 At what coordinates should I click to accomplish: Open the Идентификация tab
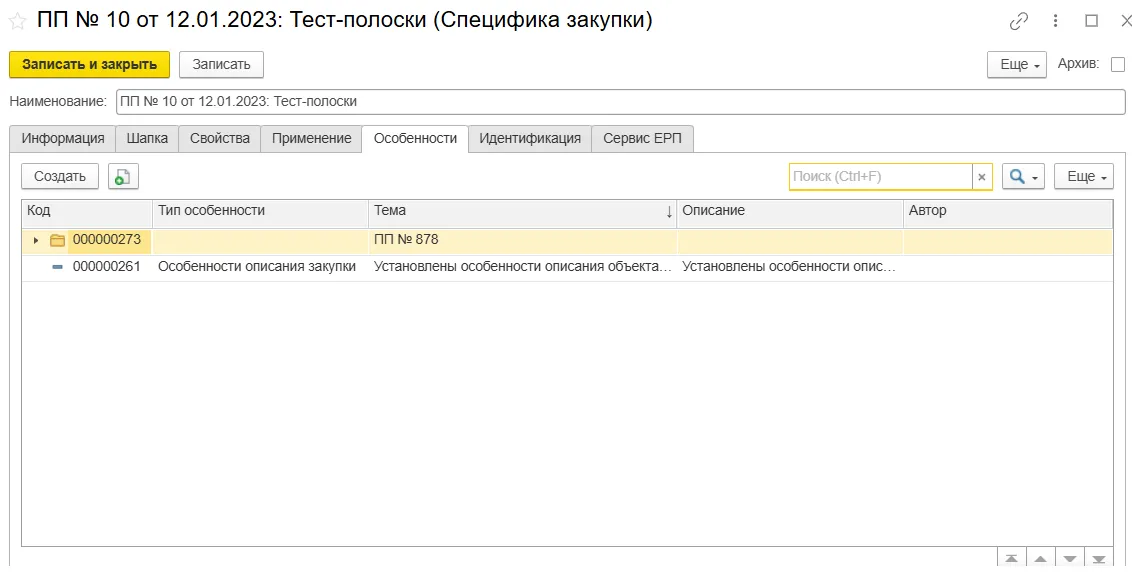click(x=530, y=139)
